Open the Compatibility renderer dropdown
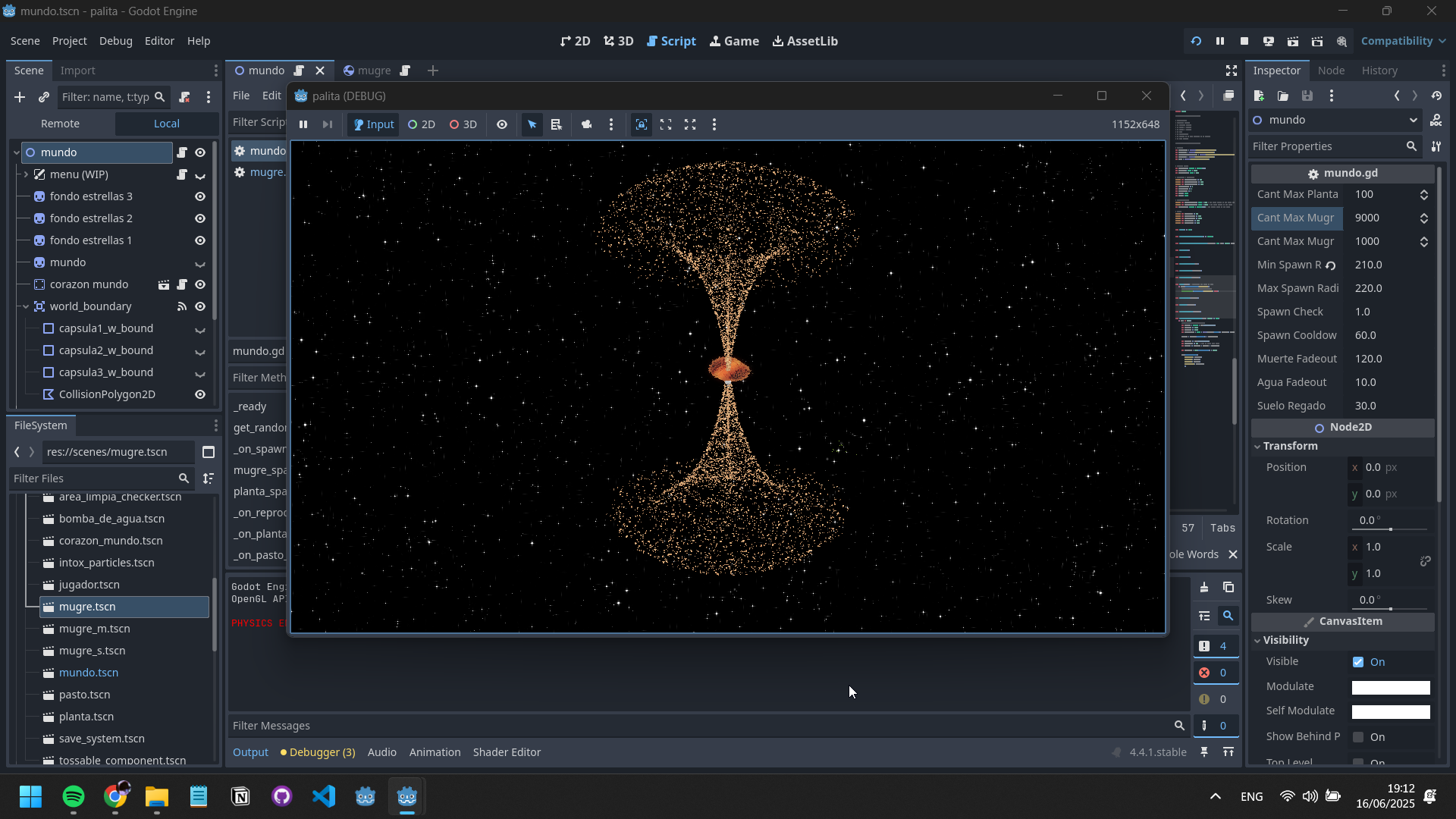The width and height of the screenshot is (1456, 819). (x=1403, y=41)
